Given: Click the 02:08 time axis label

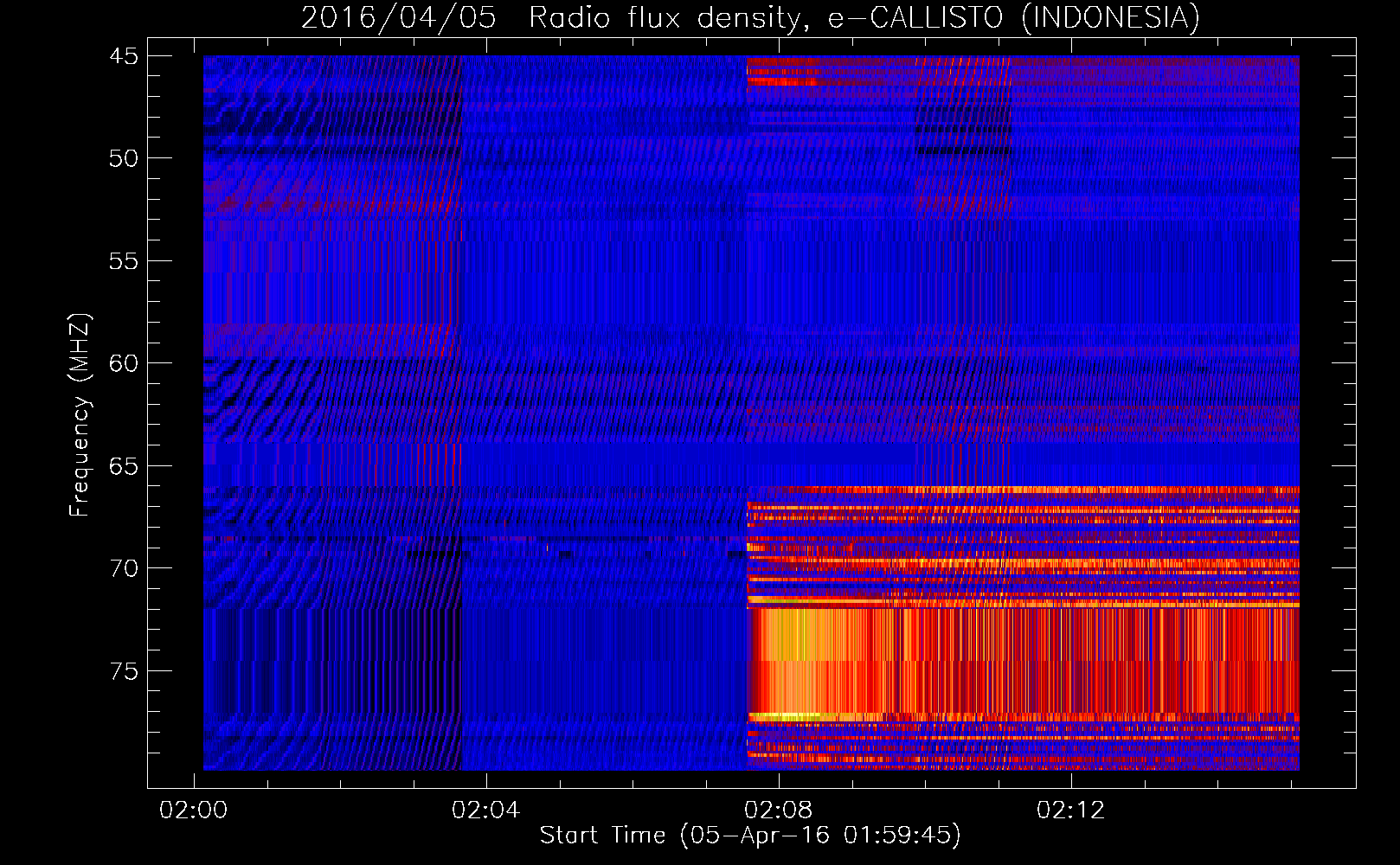Looking at the screenshot, I should tap(779, 810).
